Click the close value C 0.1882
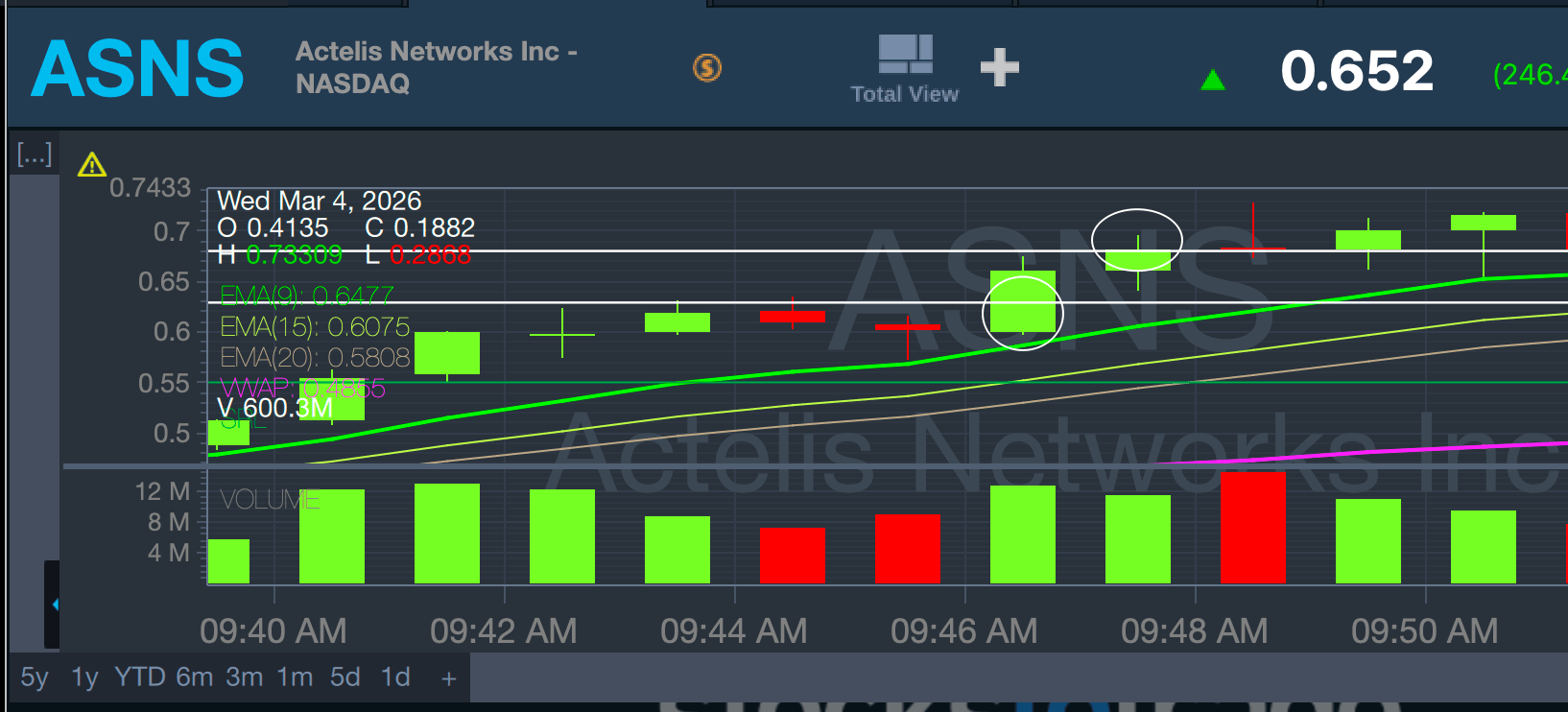1568x712 pixels. [x=420, y=227]
